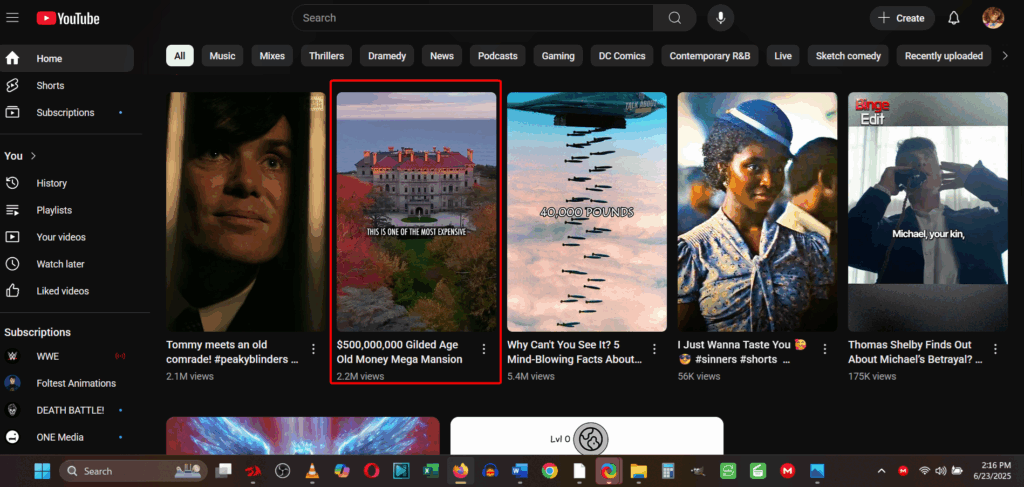Open Word from the taskbar
Screen dimensions: 1024x487
pos(520,471)
